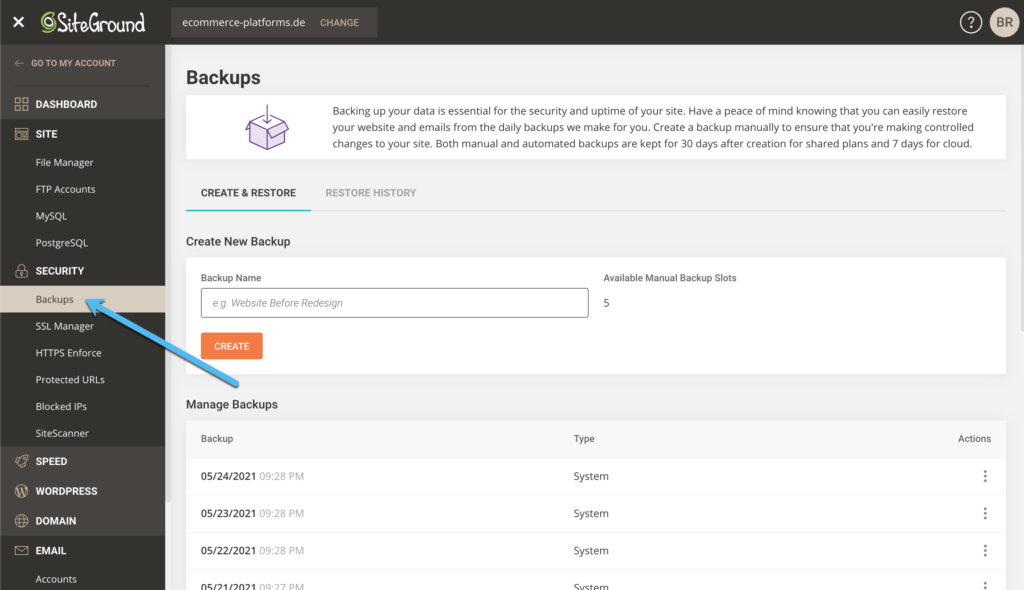Click the Create New Backup heading
This screenshot has width=1024, height=590.
click(x=238, y=242)
